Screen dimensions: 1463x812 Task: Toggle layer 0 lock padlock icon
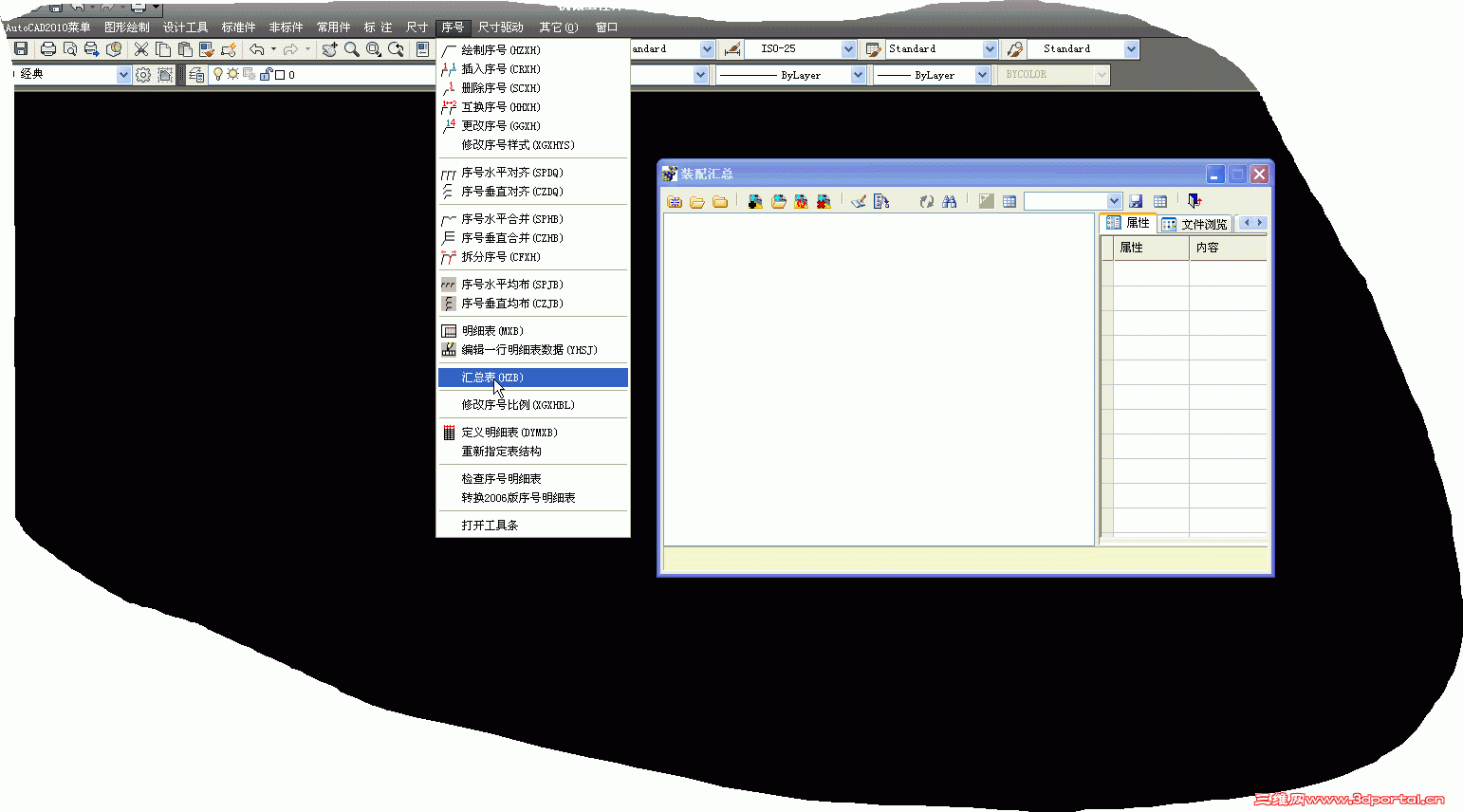[x=267, y=74]
